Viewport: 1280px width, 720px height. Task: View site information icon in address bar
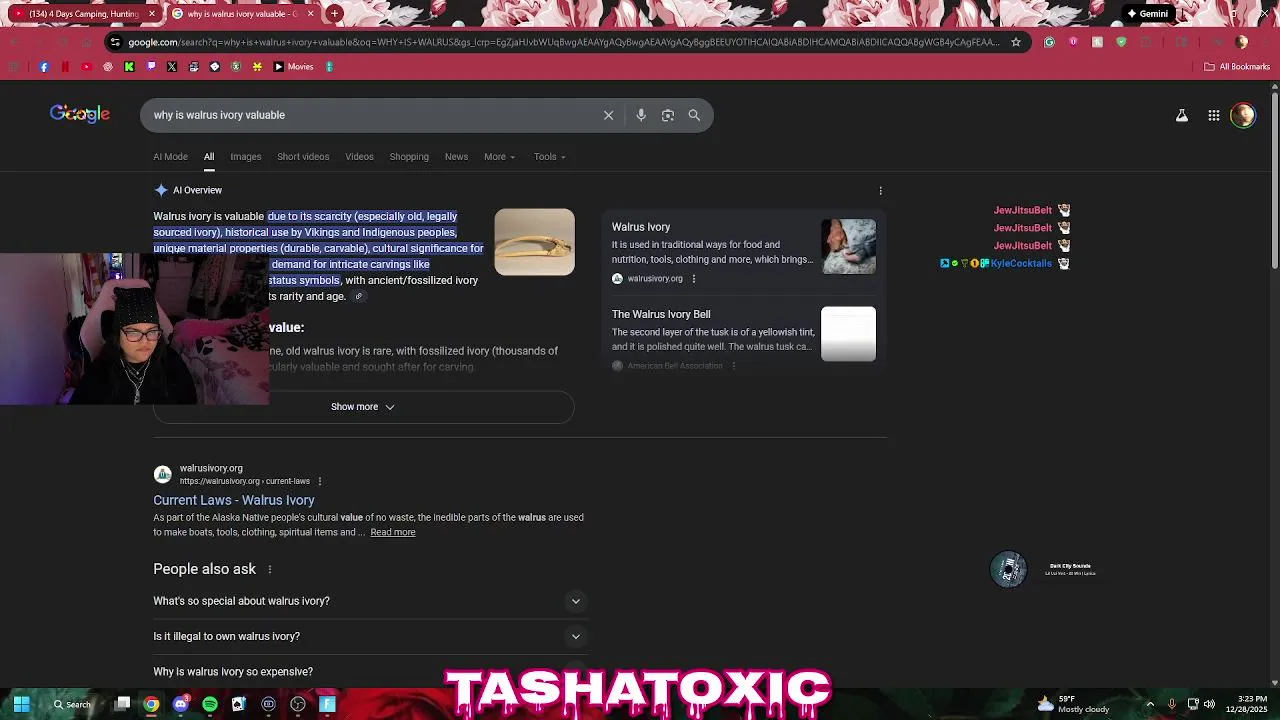click(x=115, y=42)
